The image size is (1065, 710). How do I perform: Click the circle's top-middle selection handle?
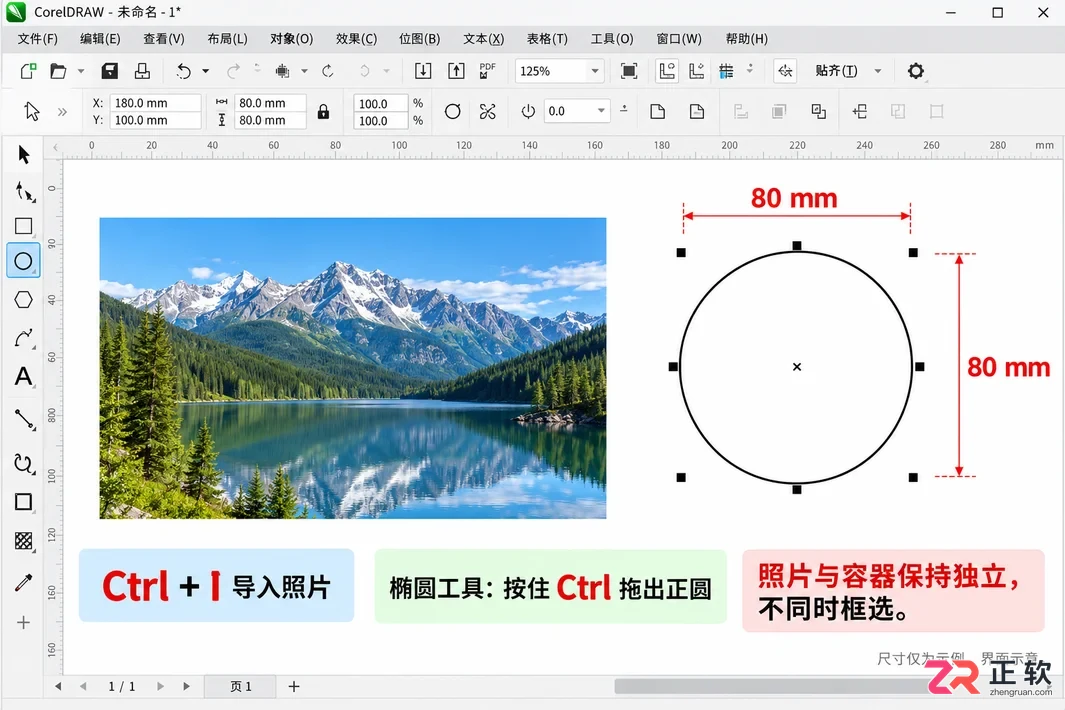(x=797, y=245)
